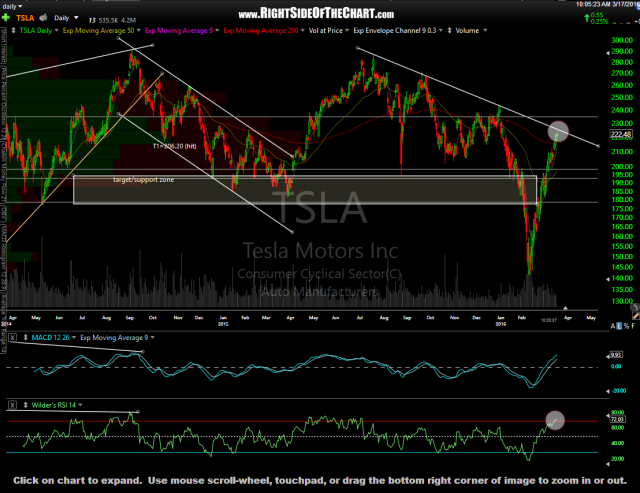The image size is (640, 493).
Task: Toggle logarithmic scale 'L' button
Action: point(619,326)
